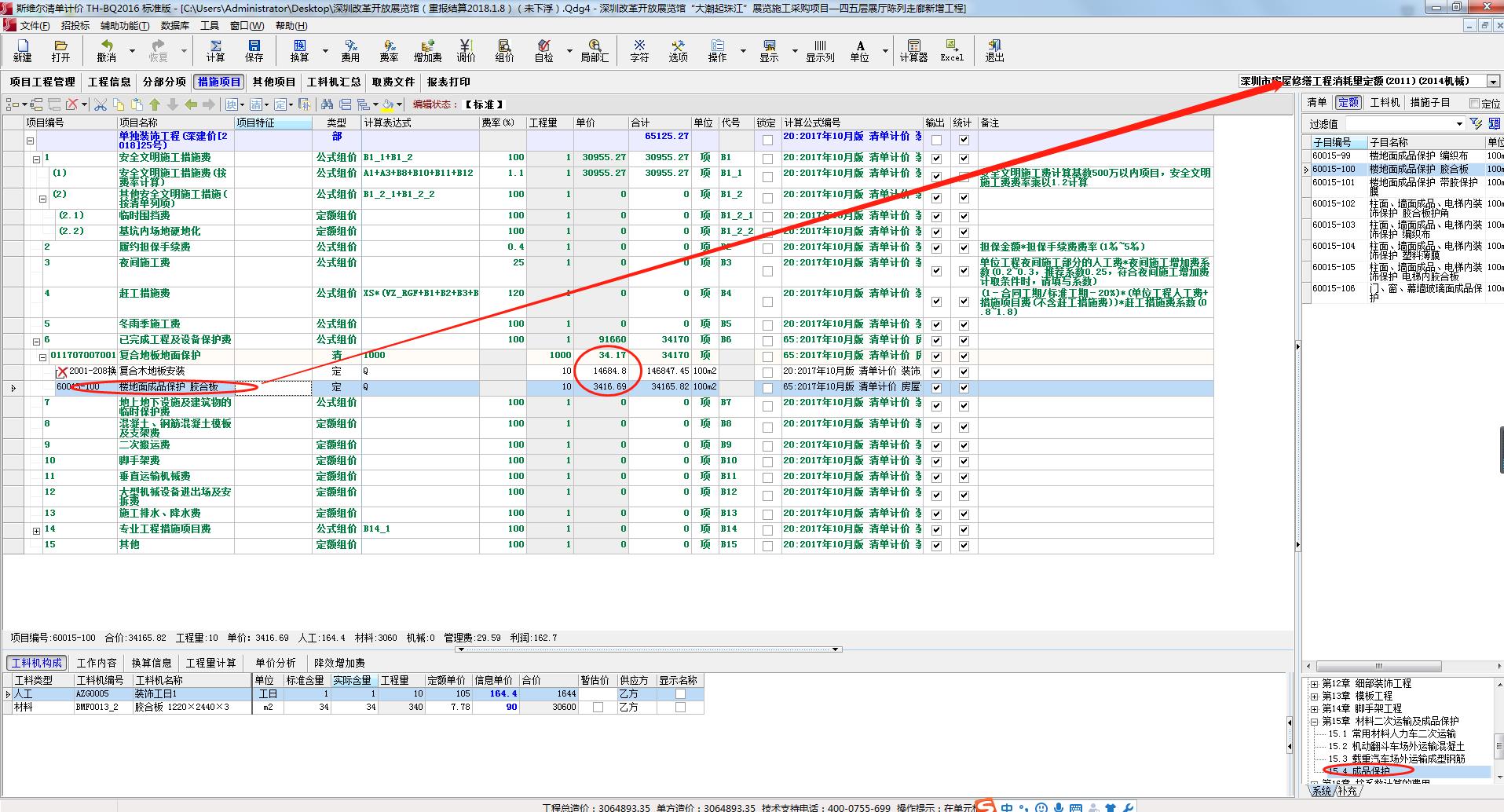Toggle the 定位 checkbox
The width and height of the screenshot is (1504, 812).
point(1474,104)
